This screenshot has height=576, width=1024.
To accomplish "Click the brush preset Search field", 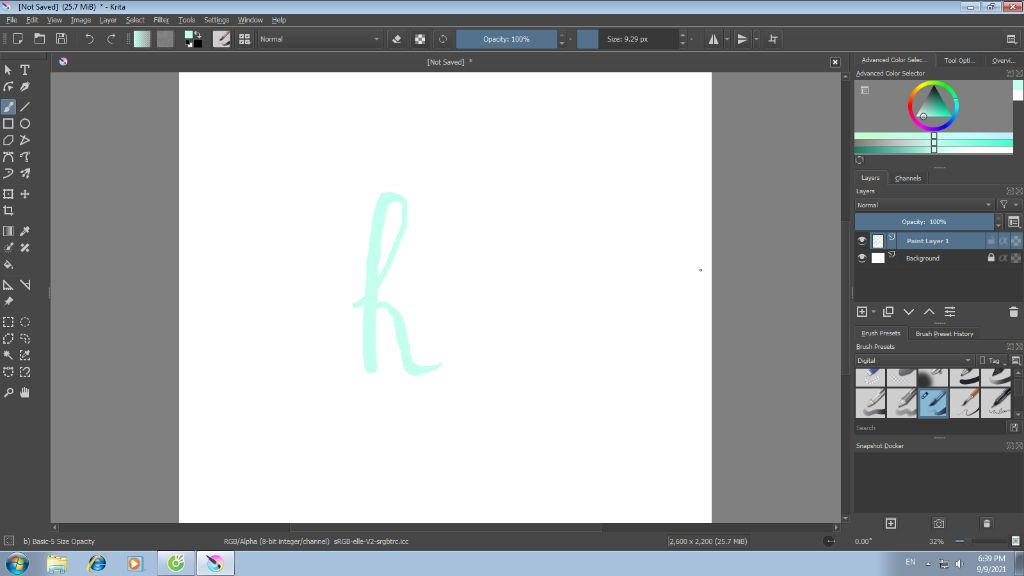I will click(930, 428).
